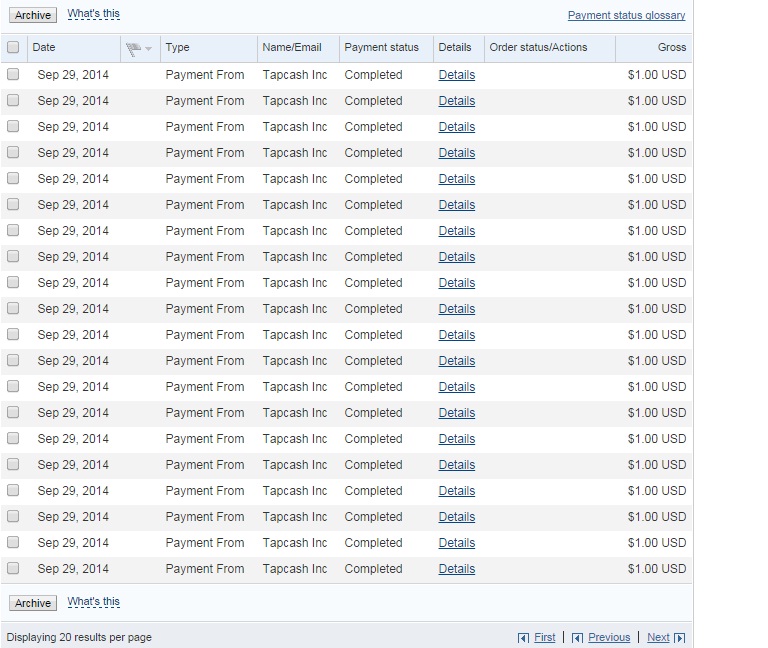Open the Payment status glossary link

pyautogui.click(x=627, y=16)
